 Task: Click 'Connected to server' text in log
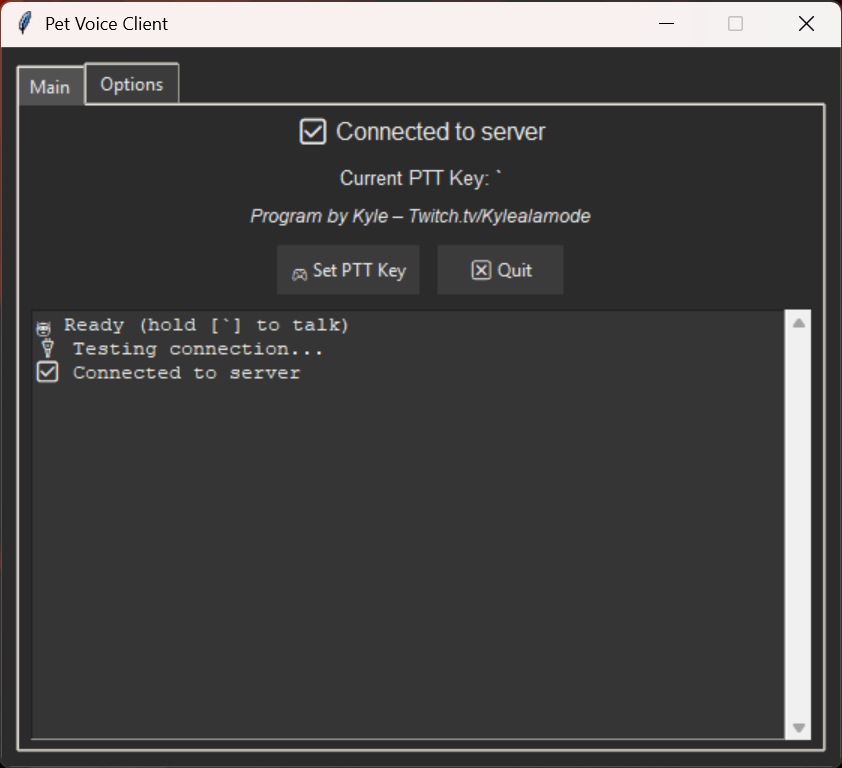(186, 373)
